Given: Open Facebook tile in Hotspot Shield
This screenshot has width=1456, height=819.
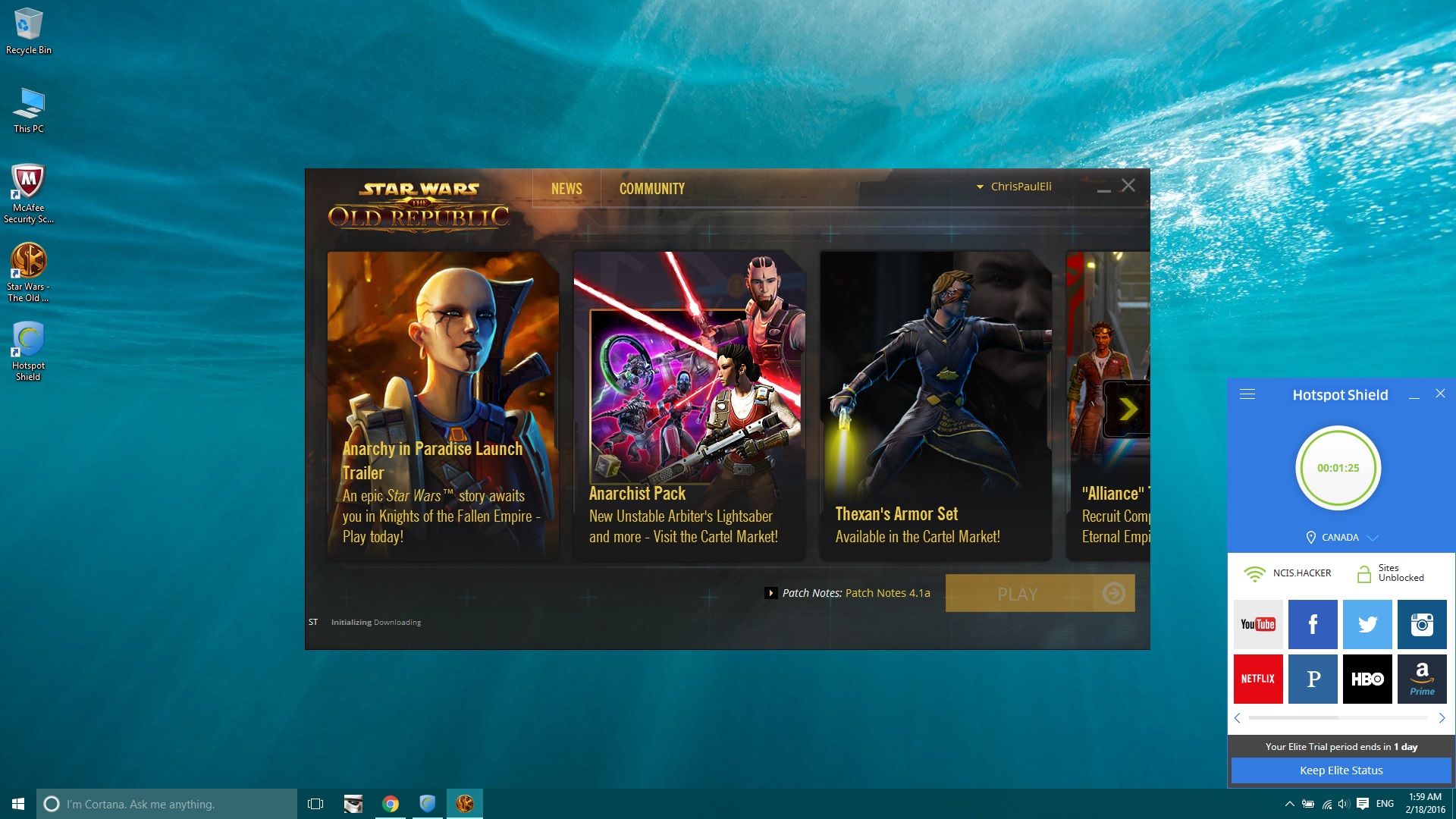Looking at the screenshot, I should pos(1313,624).
